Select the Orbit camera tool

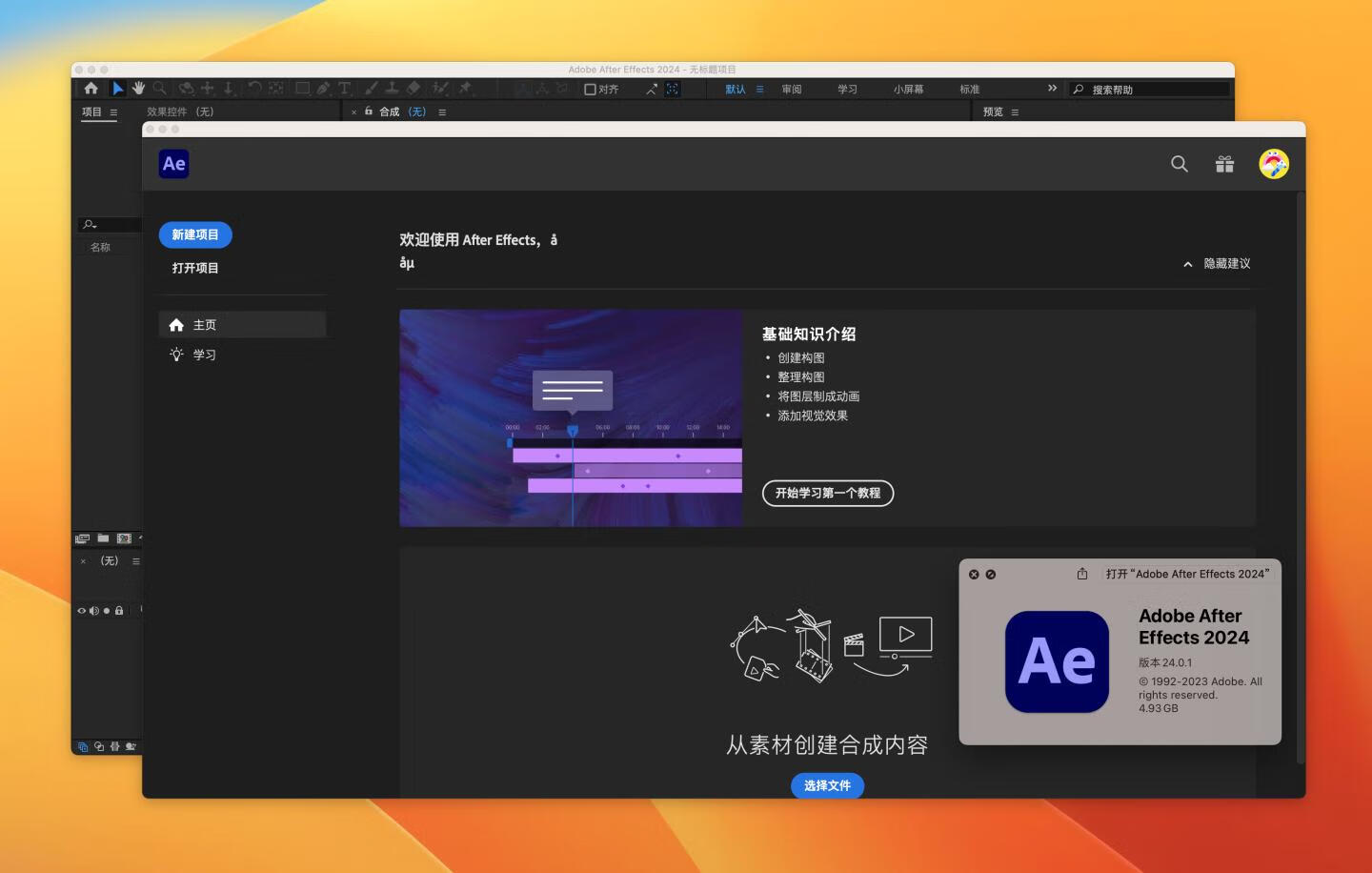(x=187, y=89)
